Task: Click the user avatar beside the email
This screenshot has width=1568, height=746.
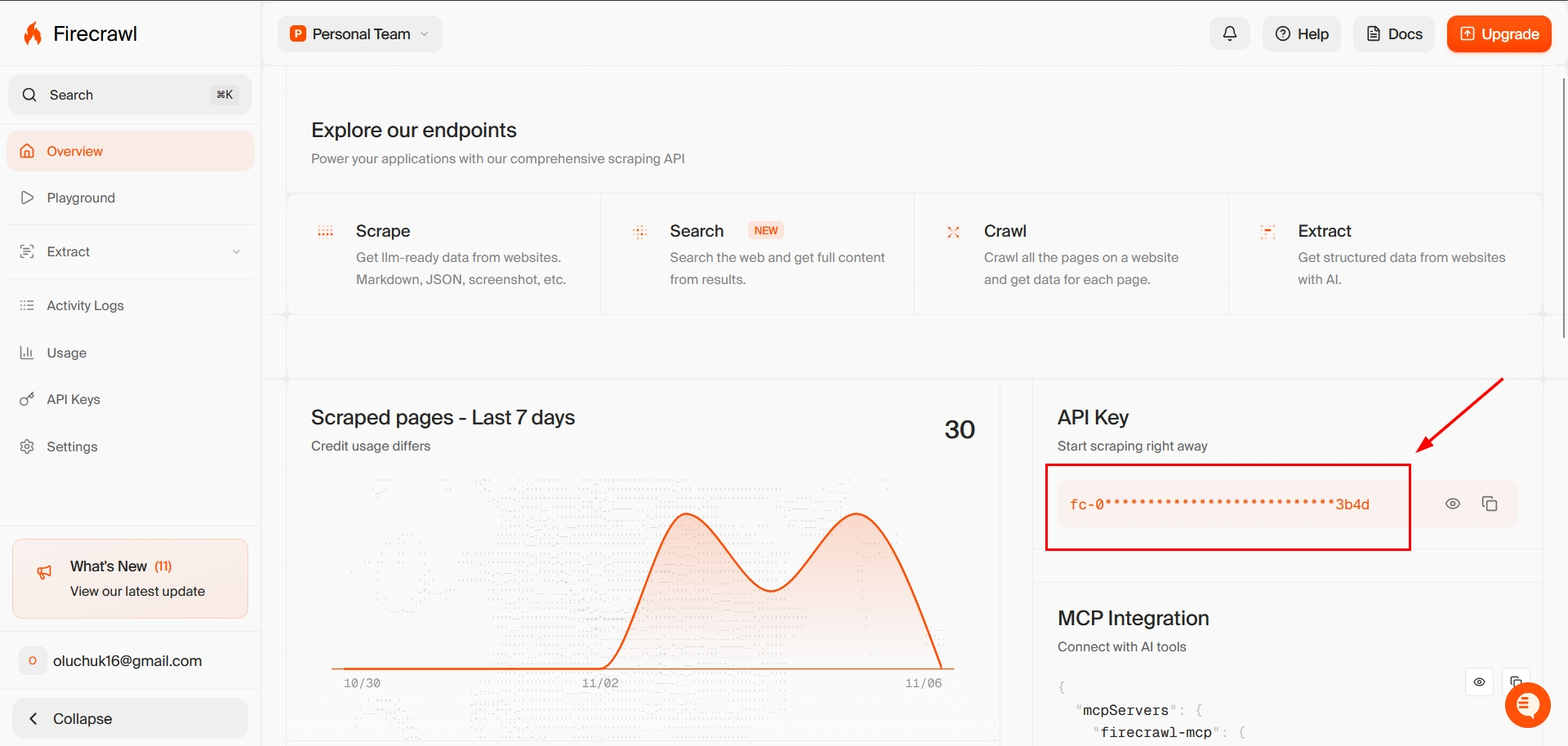Action: tap(33, 660)
